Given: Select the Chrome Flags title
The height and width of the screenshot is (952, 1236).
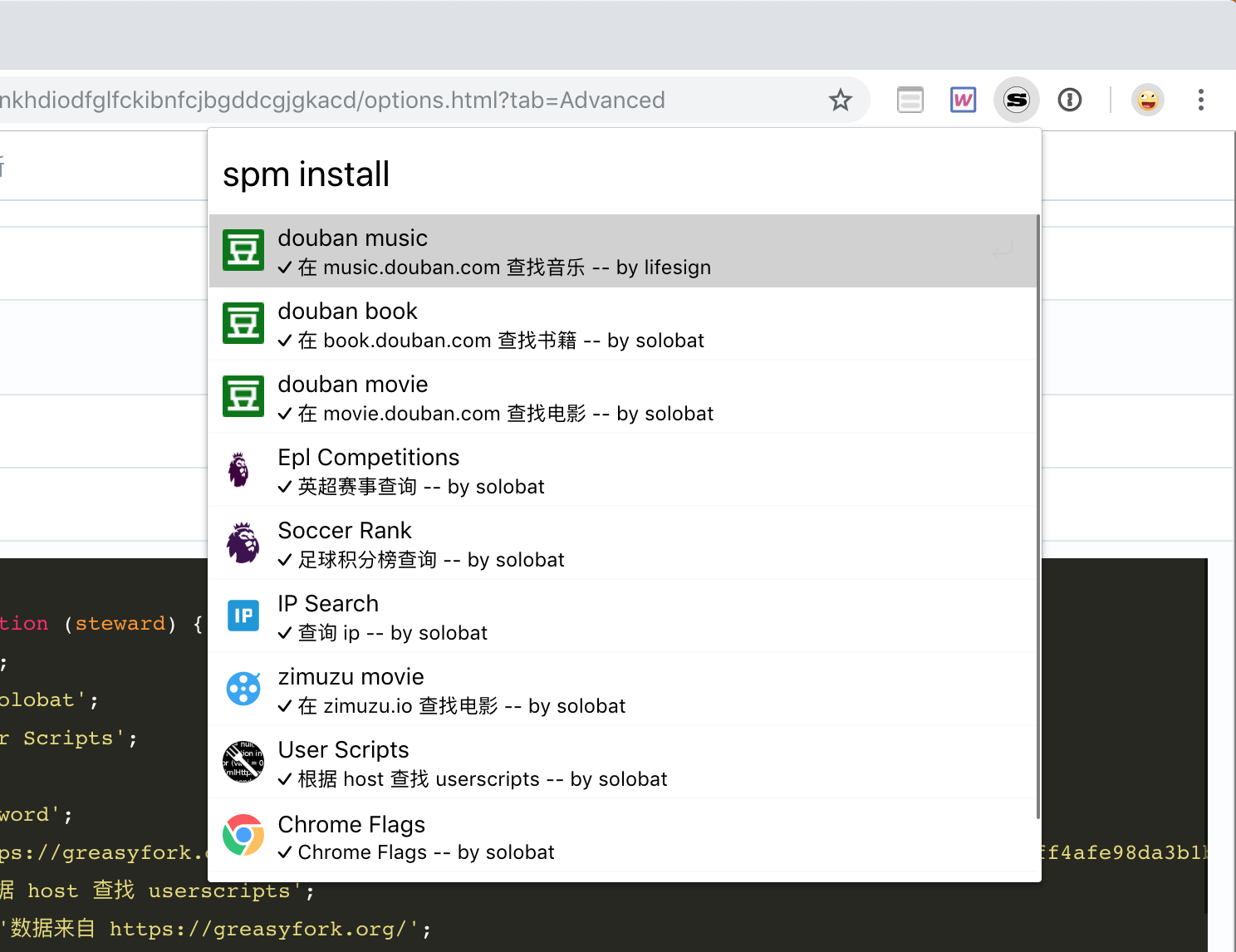Looking at the screenshot, I should tap(351, 824).
